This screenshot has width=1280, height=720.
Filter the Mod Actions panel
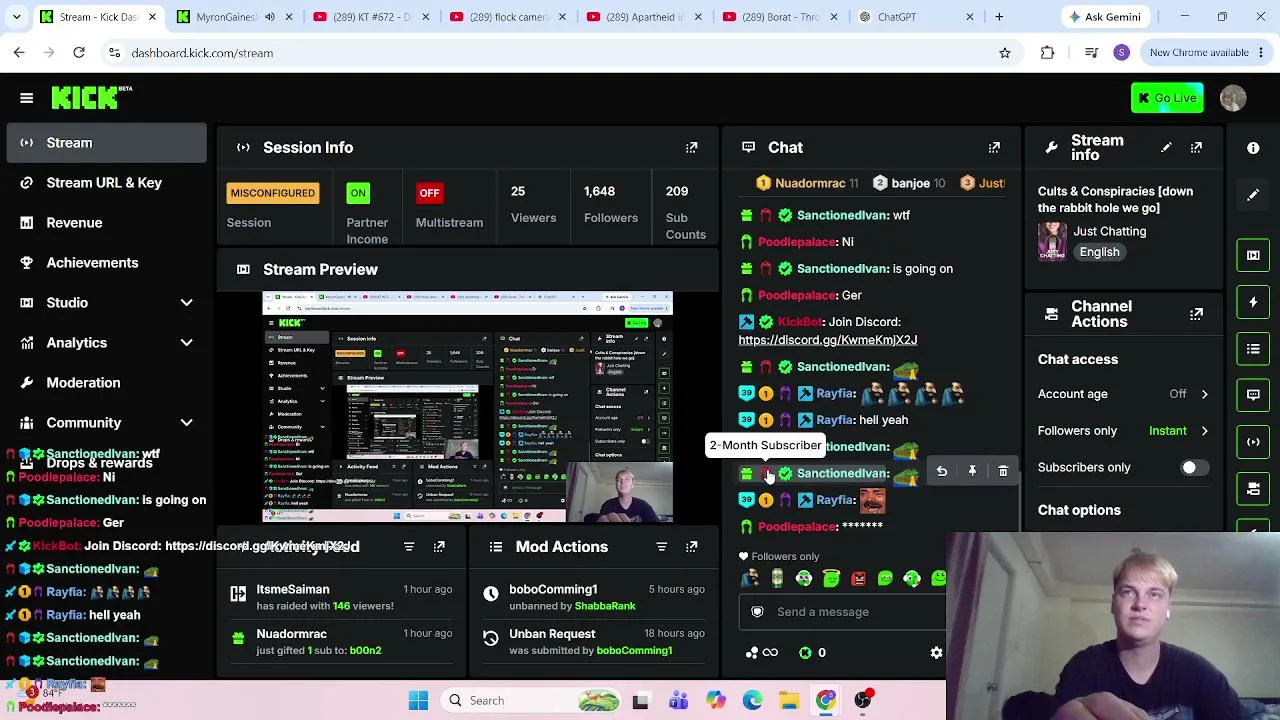[661, 547]
